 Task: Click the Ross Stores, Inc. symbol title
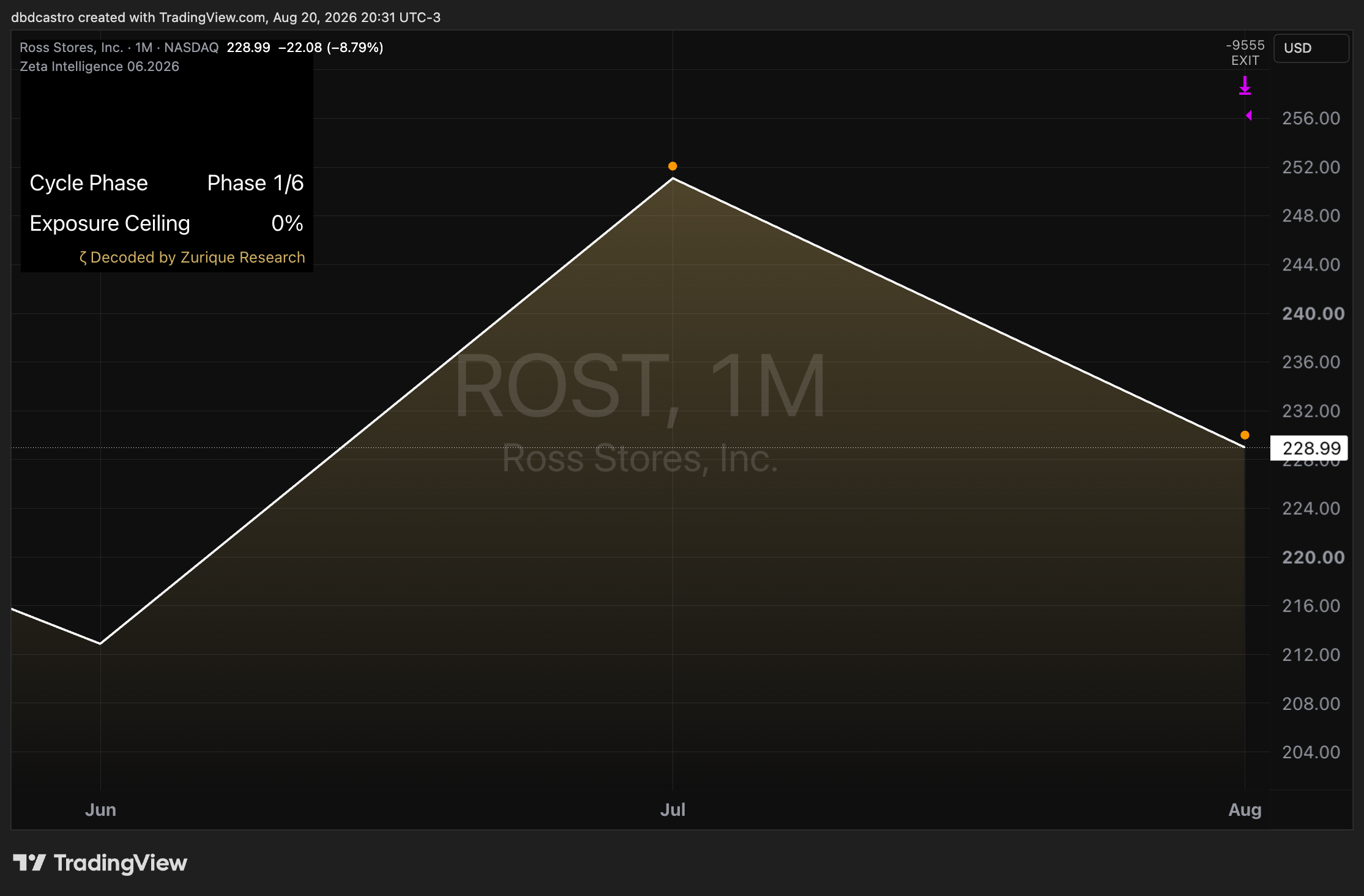coord(72,48)
